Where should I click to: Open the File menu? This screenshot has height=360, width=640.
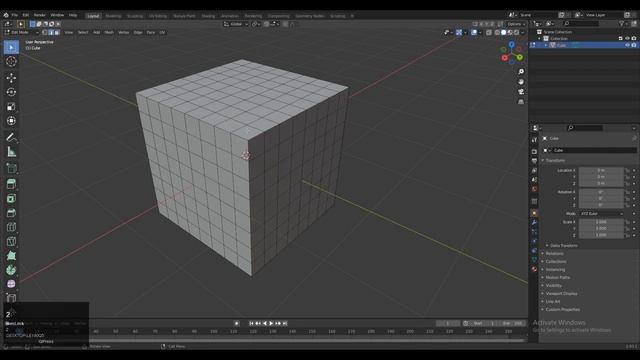point(15,15)
